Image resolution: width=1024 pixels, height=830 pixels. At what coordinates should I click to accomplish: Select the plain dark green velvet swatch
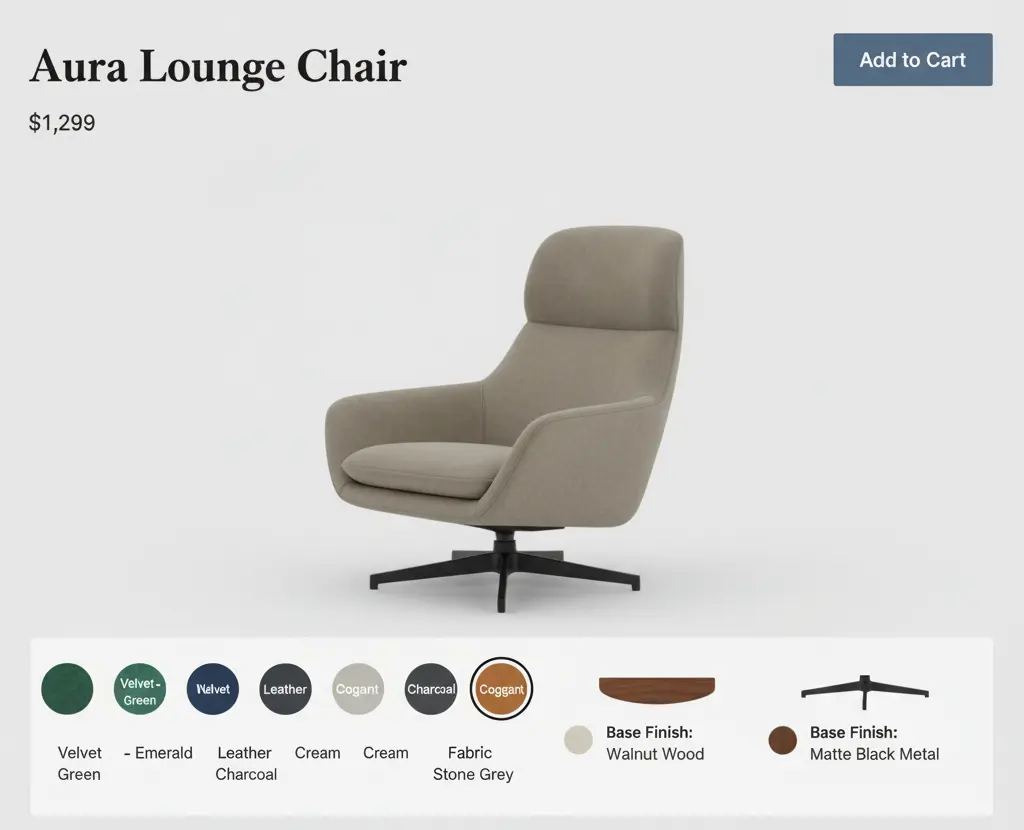coord(67,689)
